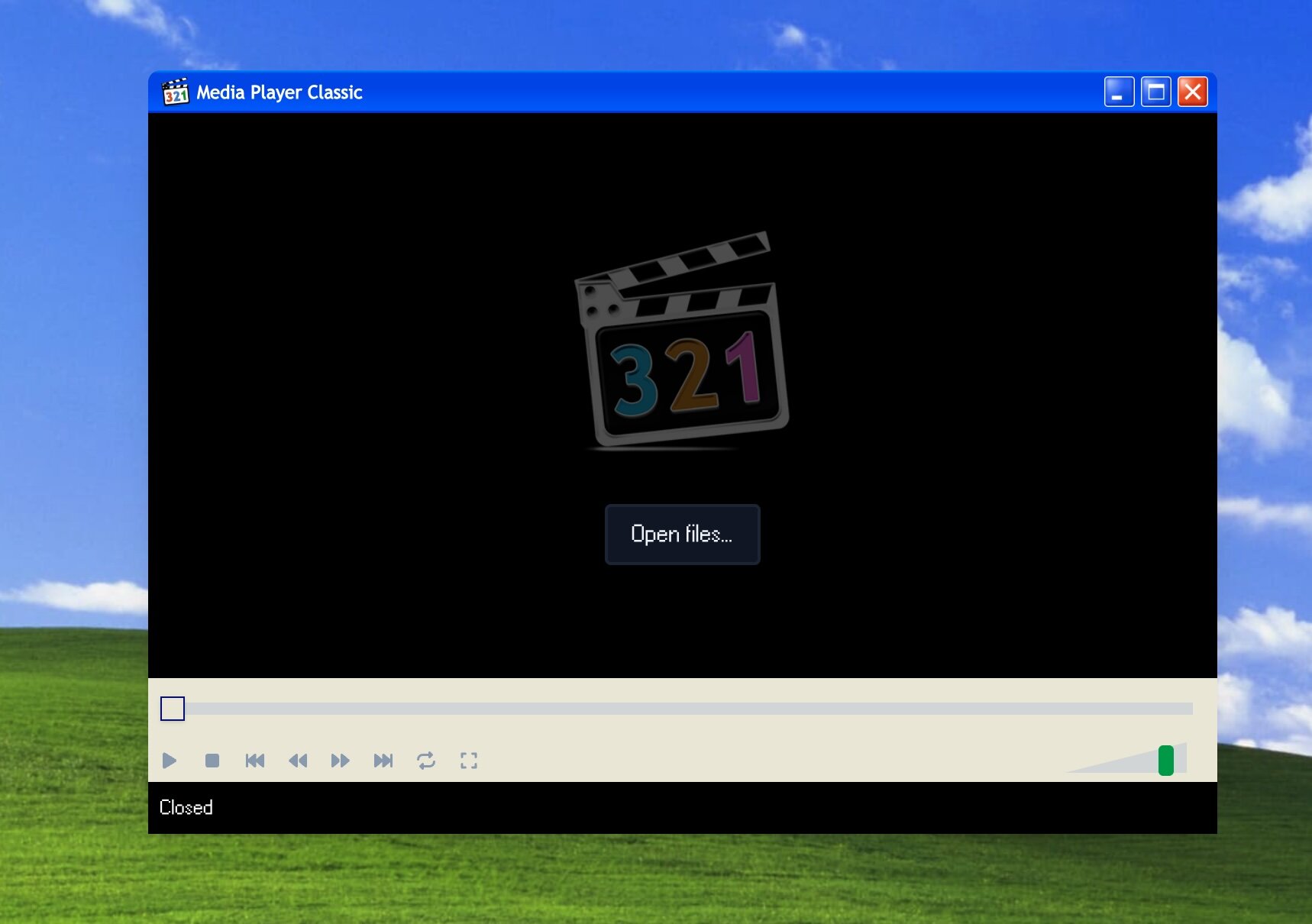1312x924 pixels.
Task: Click the "Closed" status bar text
Action: click(x=186, y=808)
